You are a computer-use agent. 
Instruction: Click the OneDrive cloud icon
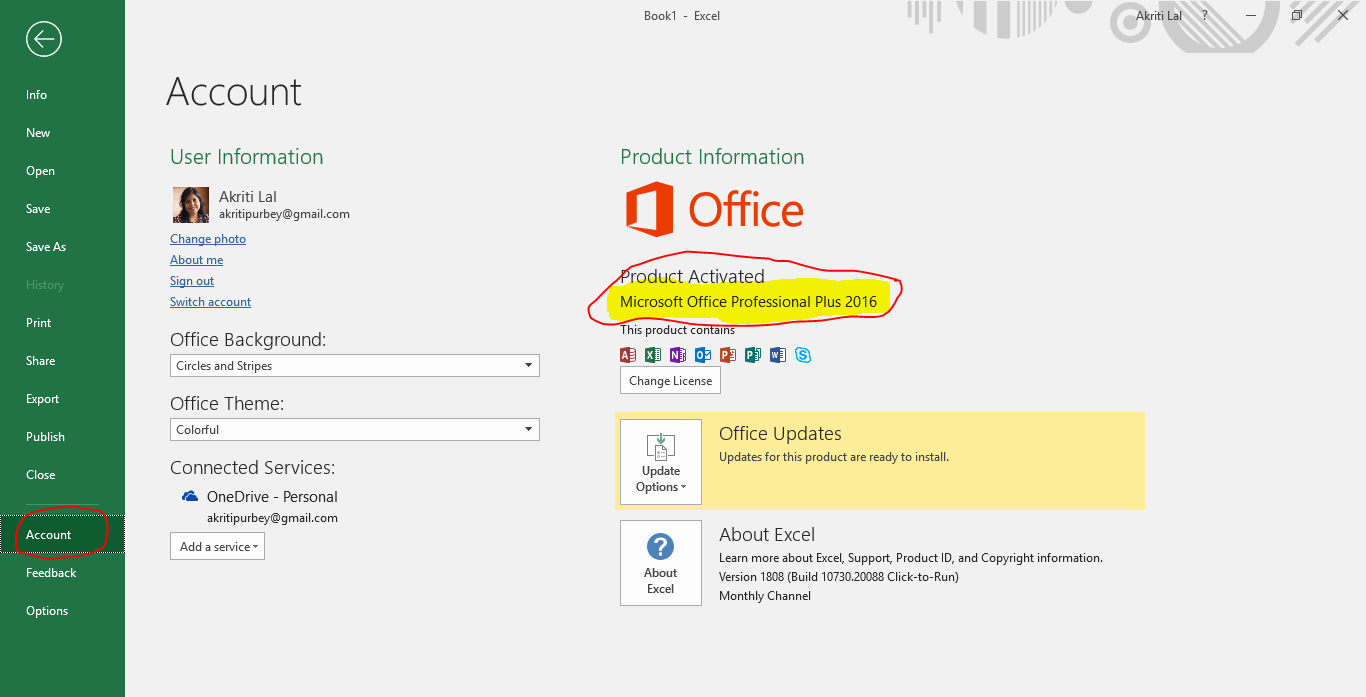click(190, 496)
